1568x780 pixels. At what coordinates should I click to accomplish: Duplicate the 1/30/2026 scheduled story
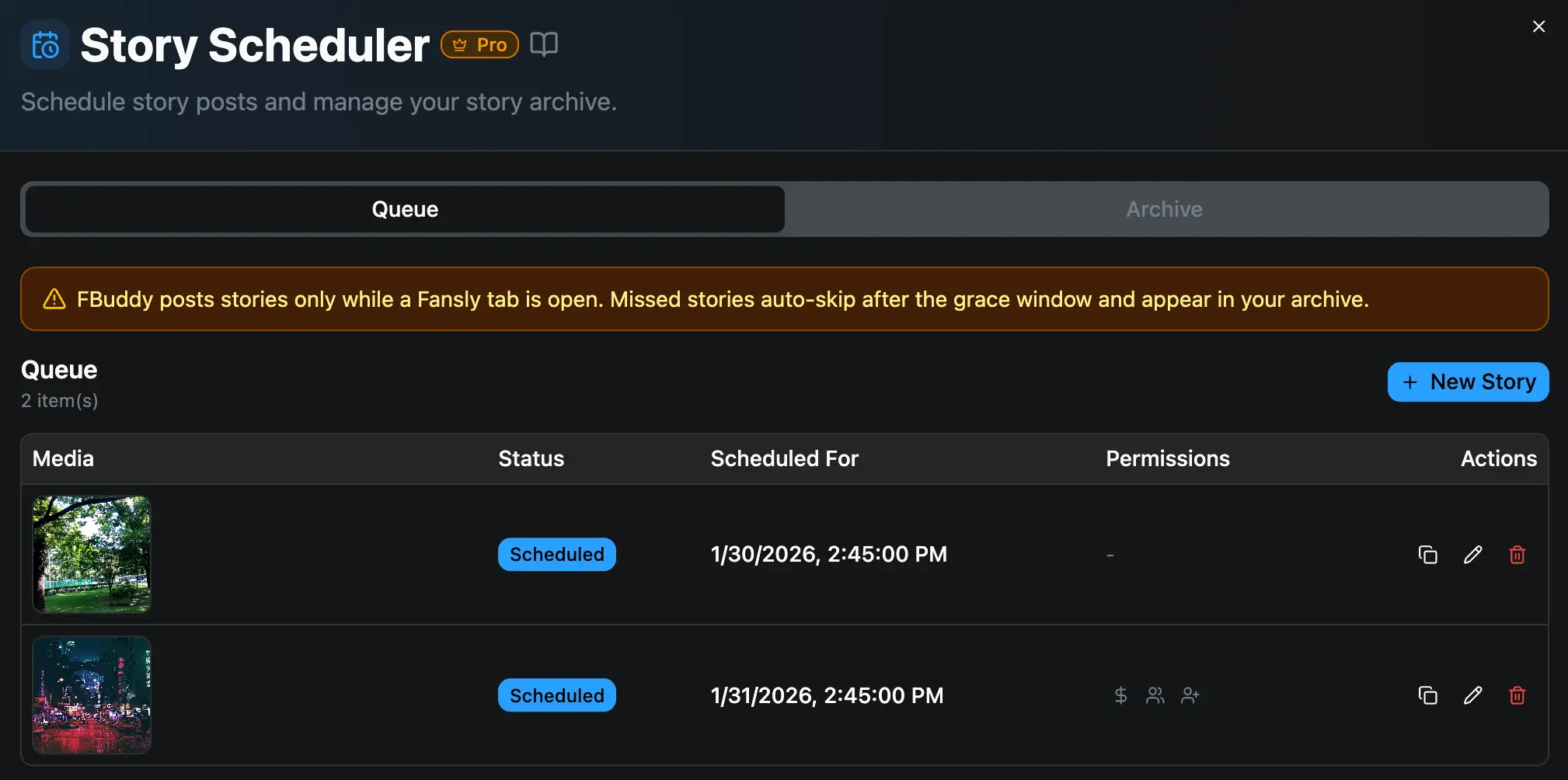click(1428, 554)
